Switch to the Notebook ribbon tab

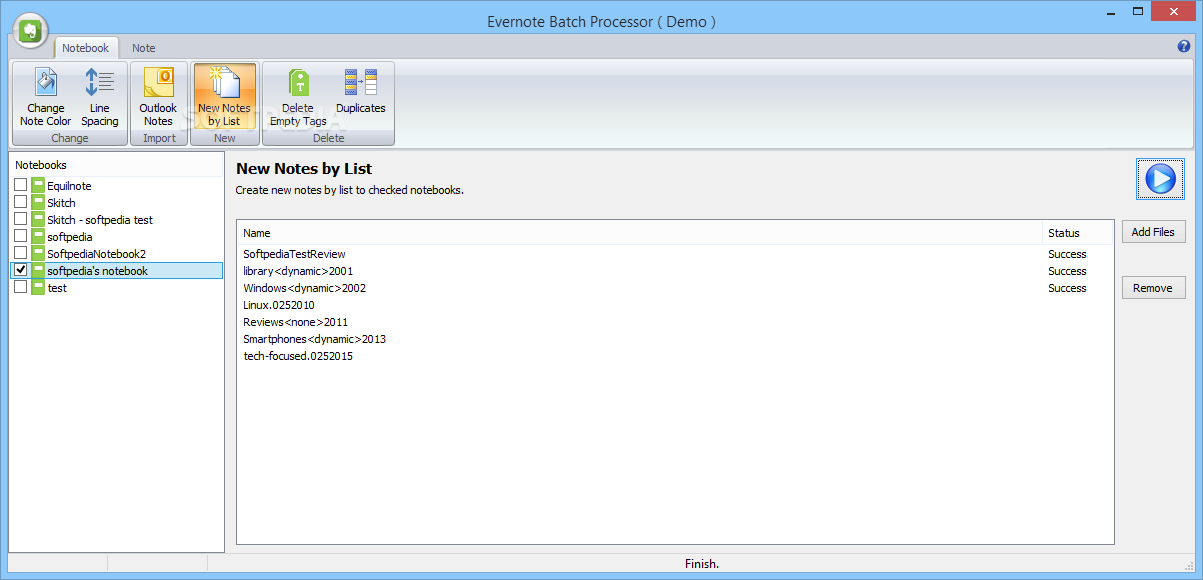click(86, 48)
